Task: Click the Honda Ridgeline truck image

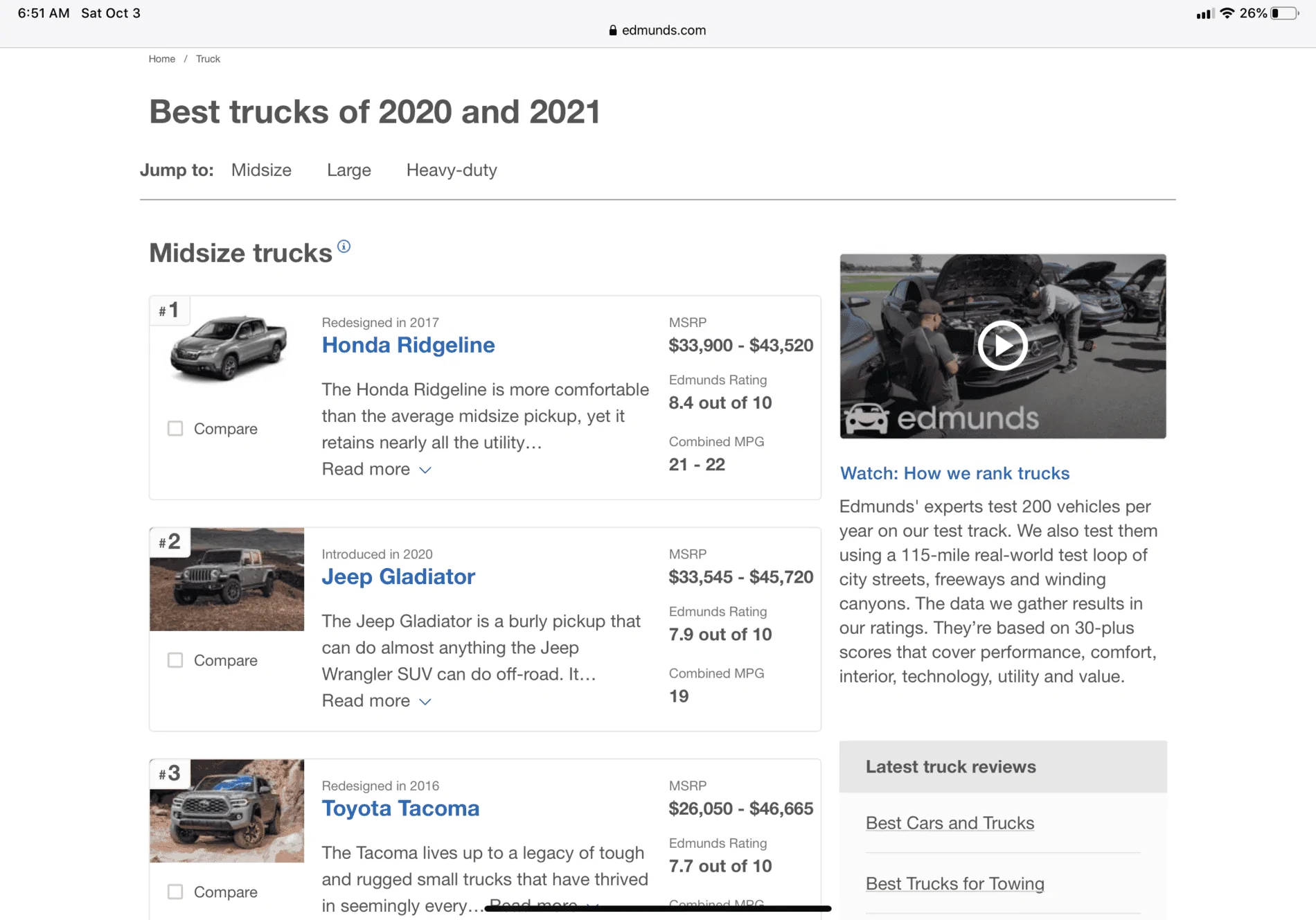Action: click(229, 348)
